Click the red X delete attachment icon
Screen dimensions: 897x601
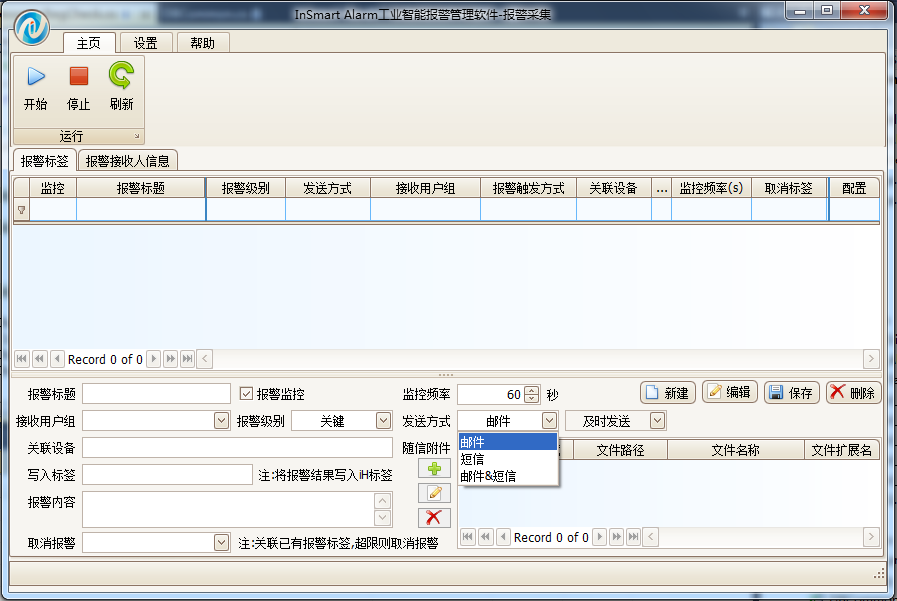click(x=434, y=518)
